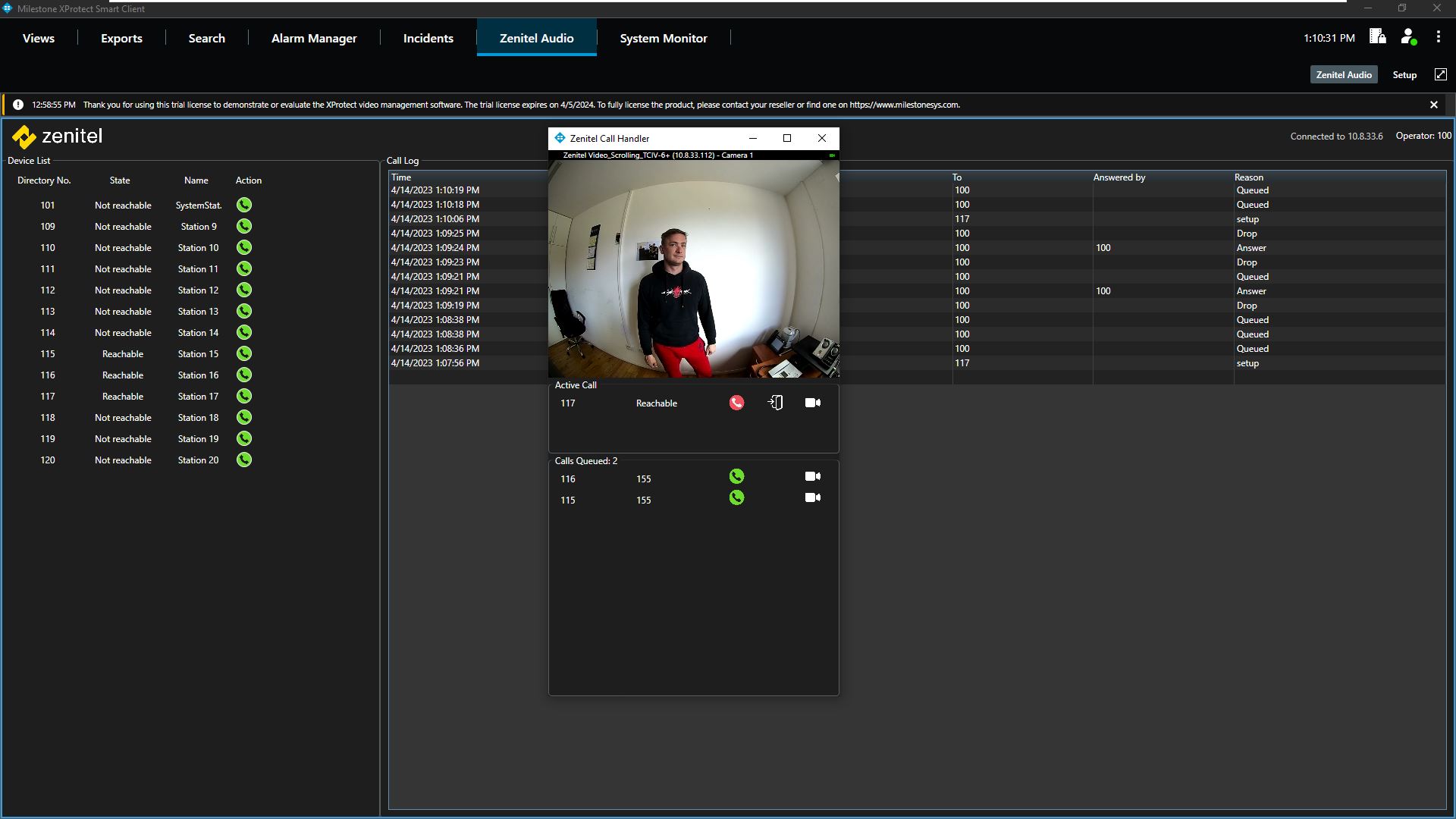Screen dimensions: 1456x819
Task: Click the Zenitel Audio view button
Action: 1343,74
